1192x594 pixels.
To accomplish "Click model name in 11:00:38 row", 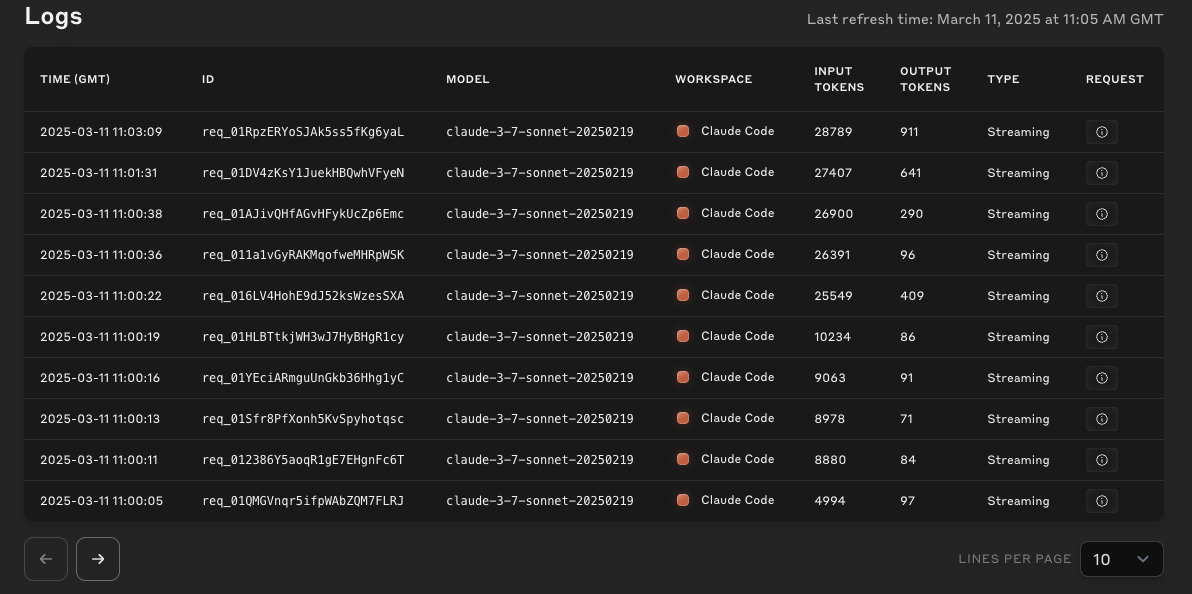I will click(540, 214).
